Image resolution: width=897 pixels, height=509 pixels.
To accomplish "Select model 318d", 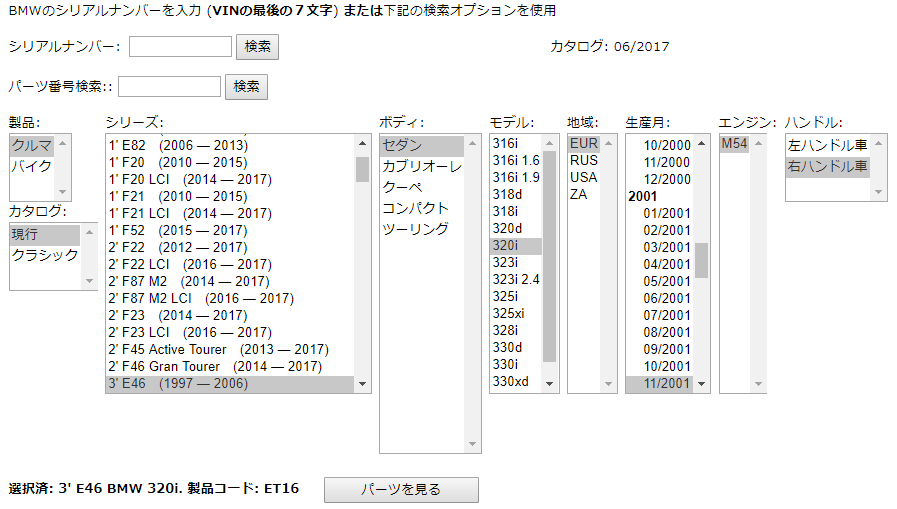I will tap(516, 194).
